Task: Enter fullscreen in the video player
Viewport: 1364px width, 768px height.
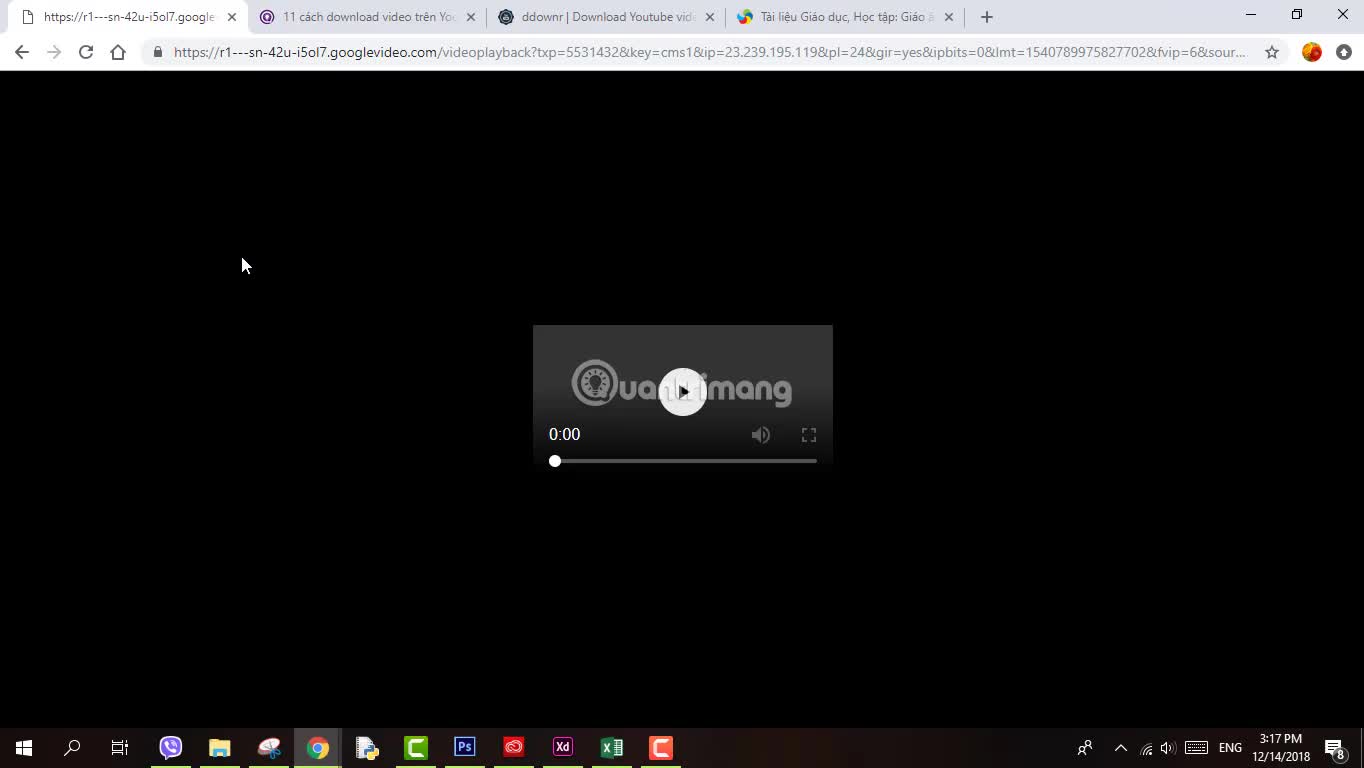Action: (x=809, y=435)
